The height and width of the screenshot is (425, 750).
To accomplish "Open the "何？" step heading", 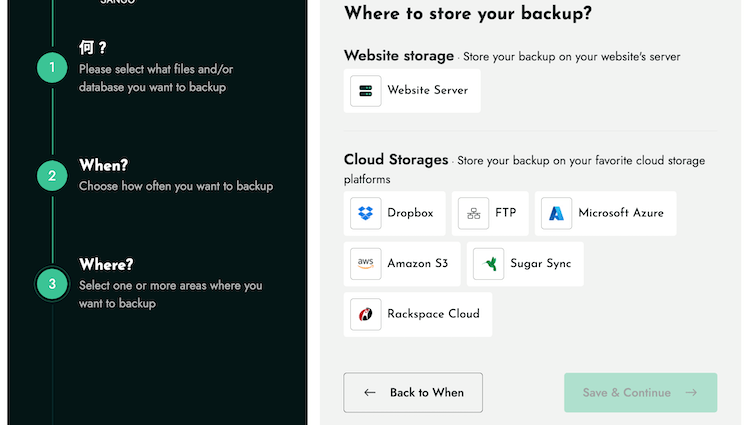I will pyautogui.click(x=93, y=49).
